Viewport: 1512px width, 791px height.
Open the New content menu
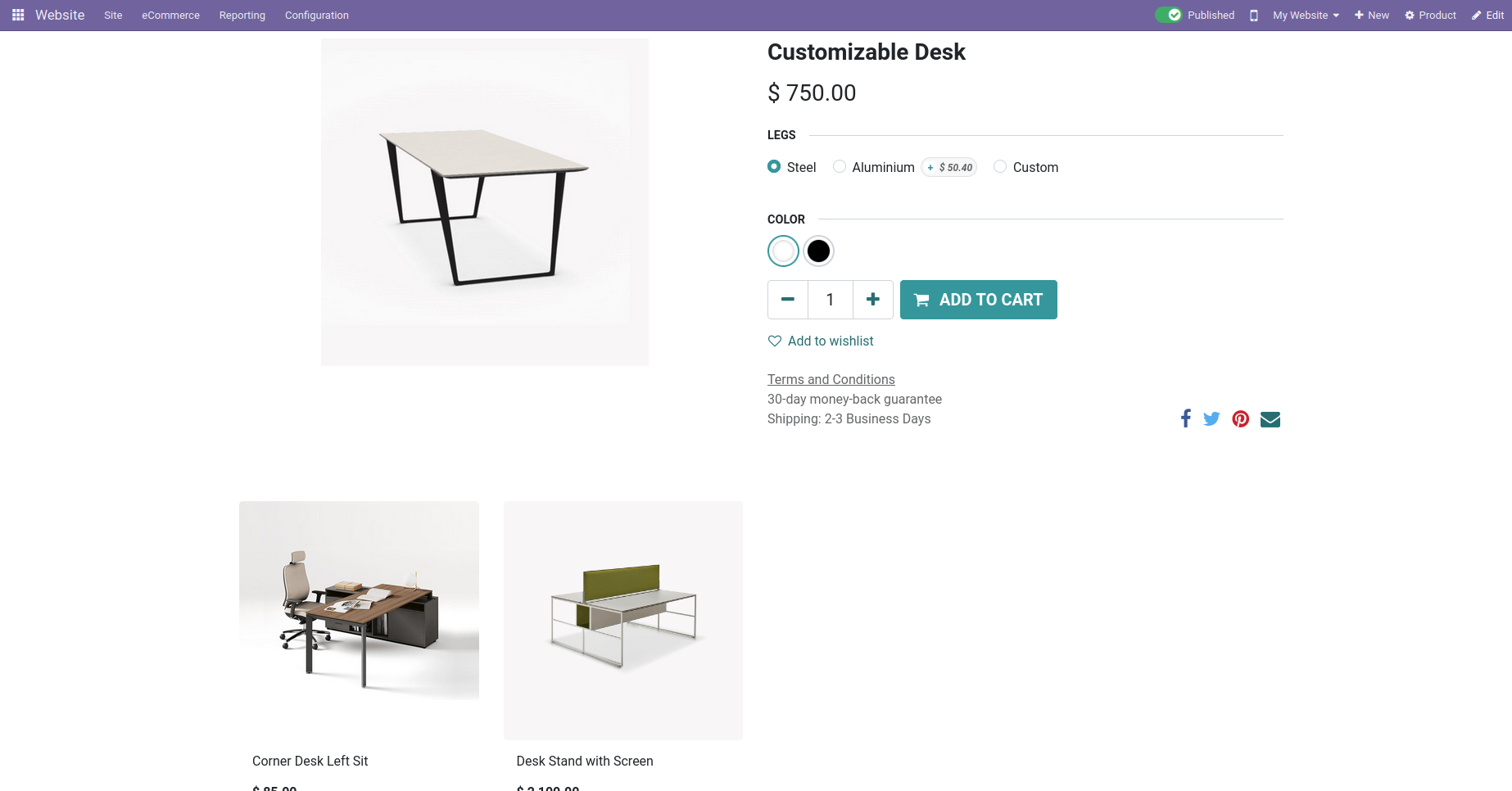(1372, 16)
